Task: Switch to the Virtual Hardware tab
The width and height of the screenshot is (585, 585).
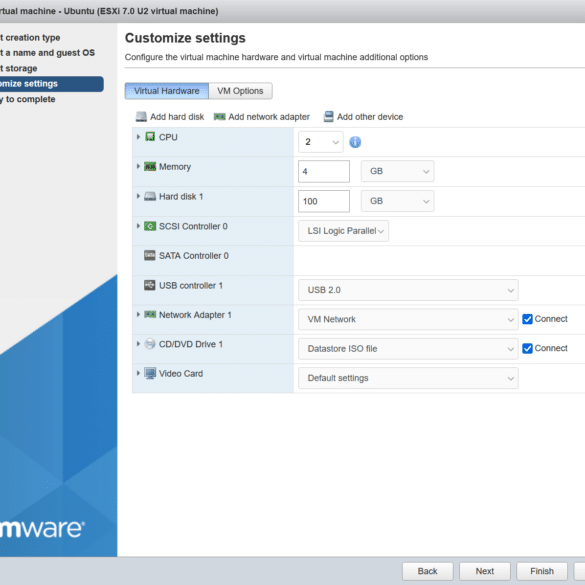Action: [x=167, y=91]
